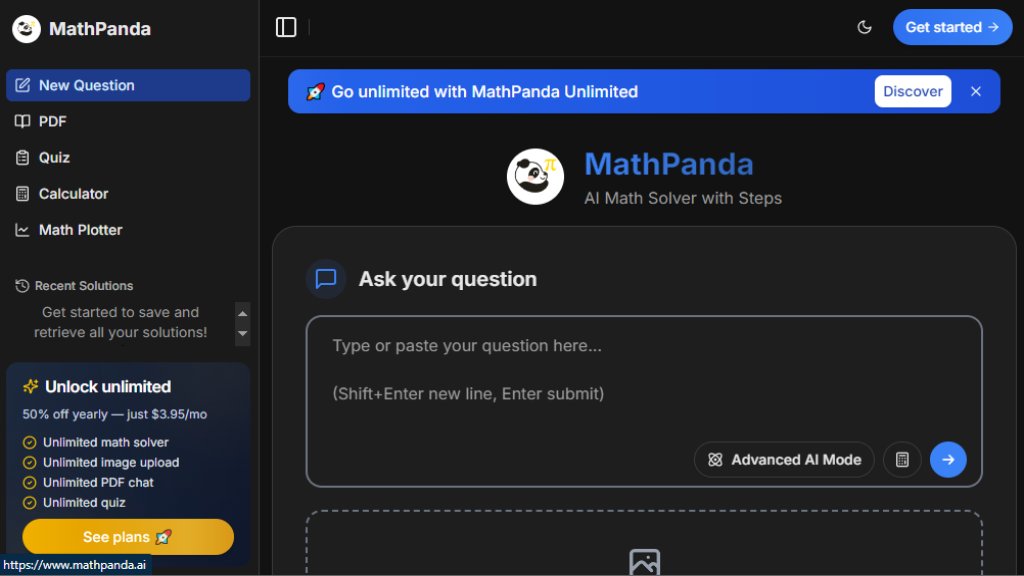Screen dimensions: 1024x576
Task: Click the Discover button in banner
Action: 912,91
